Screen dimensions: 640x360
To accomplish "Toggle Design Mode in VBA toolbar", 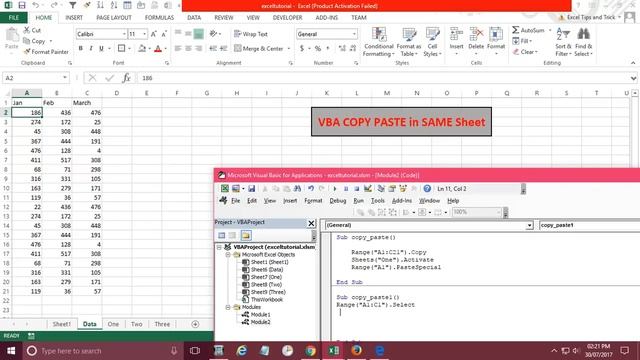I will click(368, 189).
